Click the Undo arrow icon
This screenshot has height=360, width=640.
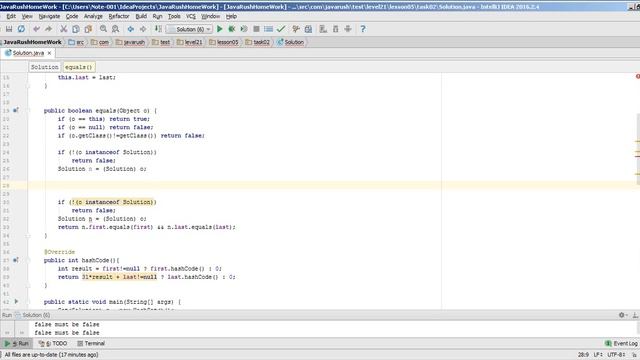pyautogui.click(x=36, y=29)
